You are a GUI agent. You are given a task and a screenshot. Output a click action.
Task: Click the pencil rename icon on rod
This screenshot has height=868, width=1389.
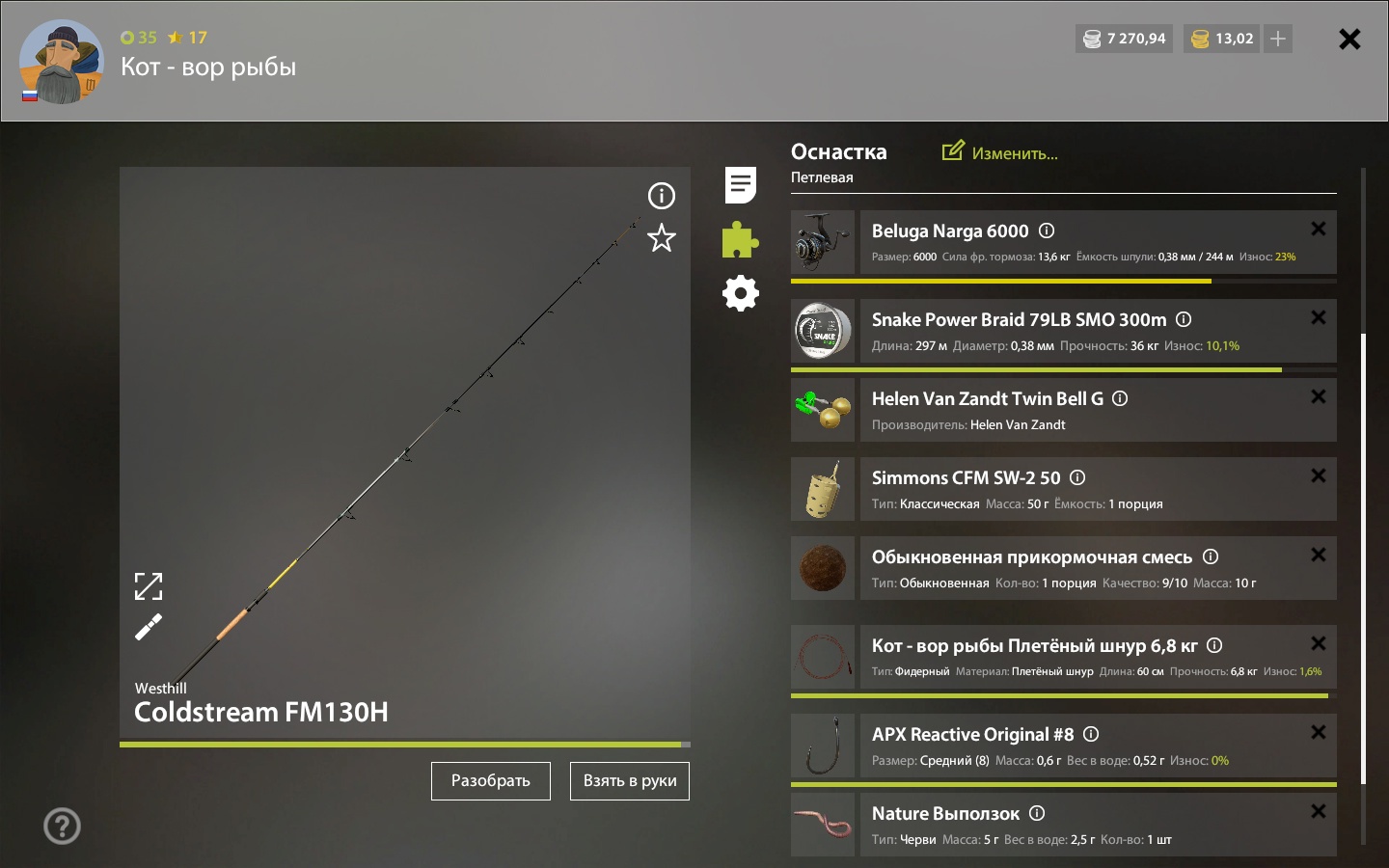[149, 628]
